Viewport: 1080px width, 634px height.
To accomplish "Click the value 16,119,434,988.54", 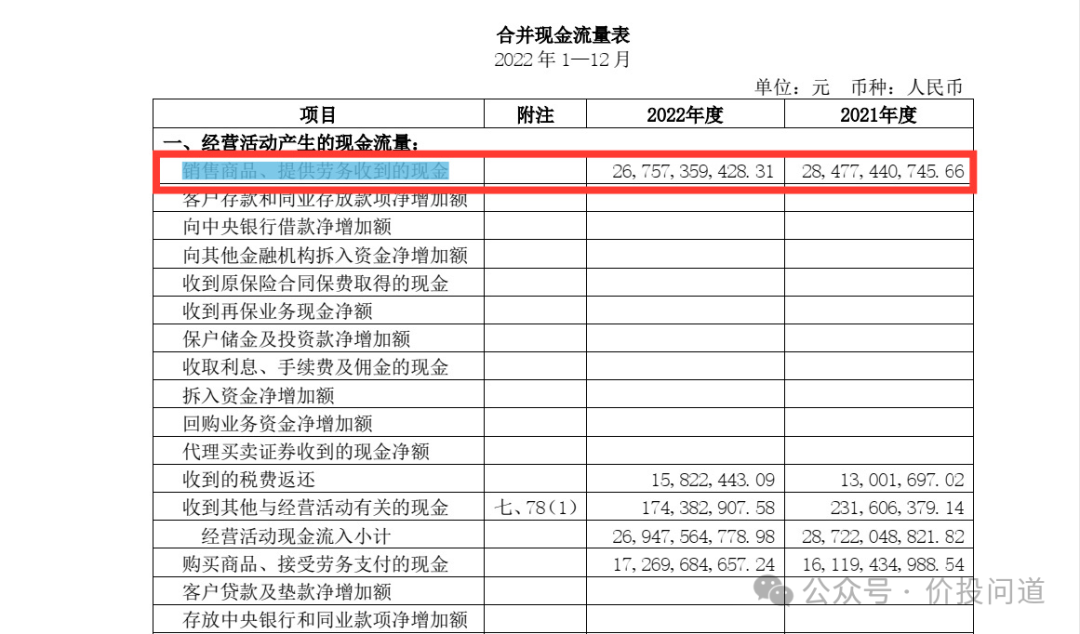I will click(883, 564).
